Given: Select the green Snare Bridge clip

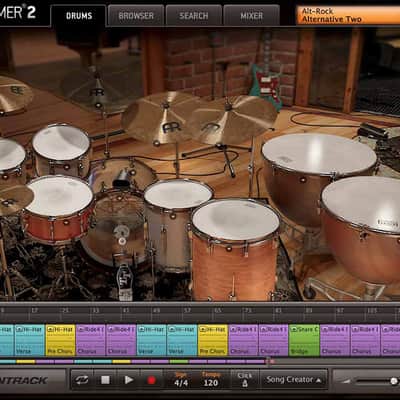Looking at the screenshot, I should click(x=304, y=340).
